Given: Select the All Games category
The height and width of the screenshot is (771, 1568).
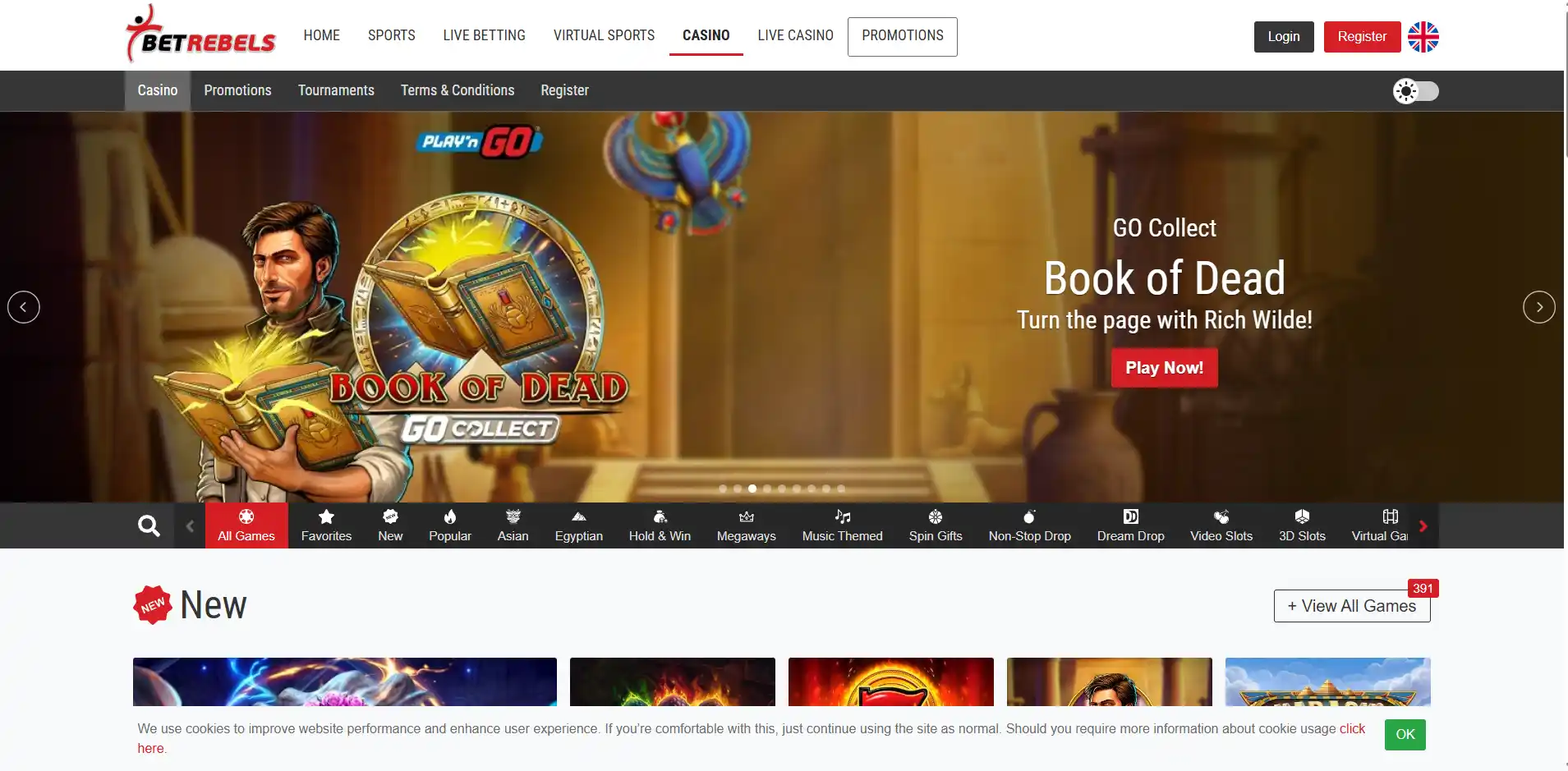Looking at the screenshot, I should coord(246,525).
